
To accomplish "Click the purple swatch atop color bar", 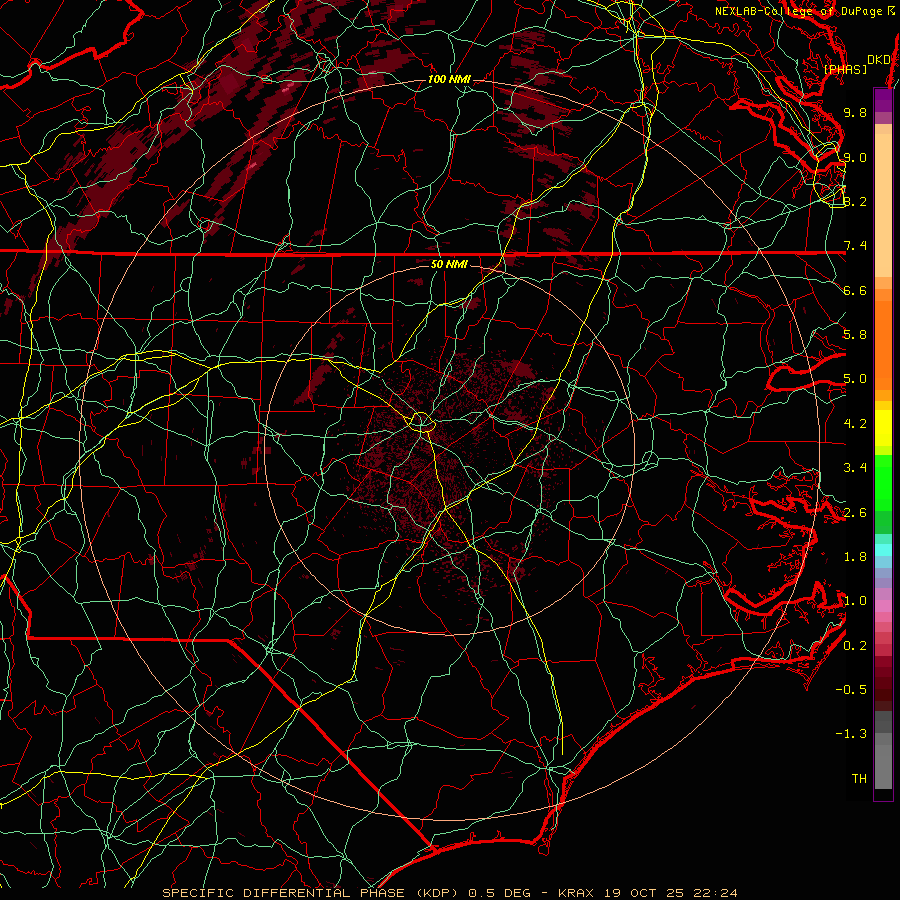I will pyautogui.click(x=883, y=100).
